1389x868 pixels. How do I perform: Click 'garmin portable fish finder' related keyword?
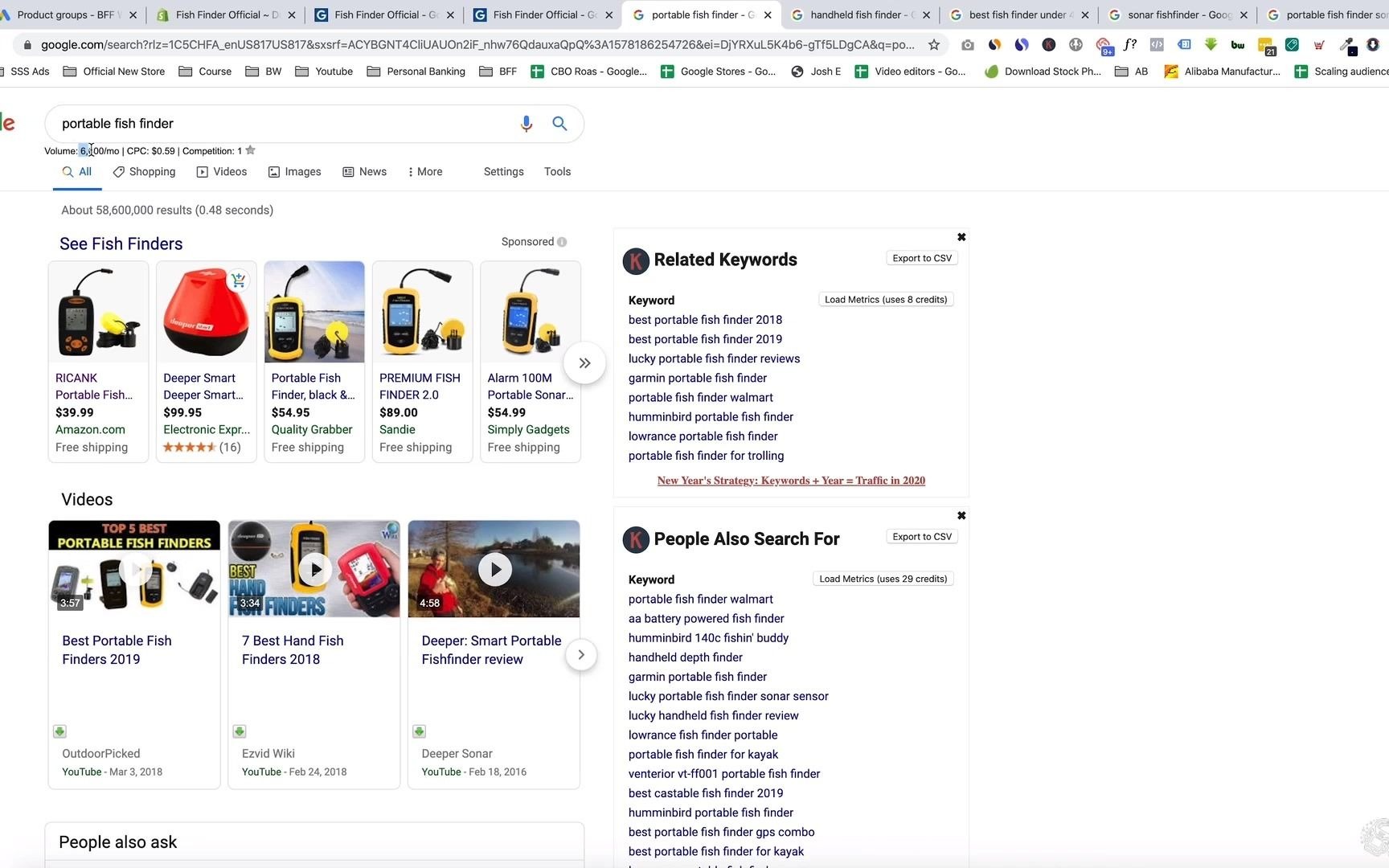(698, 378)
